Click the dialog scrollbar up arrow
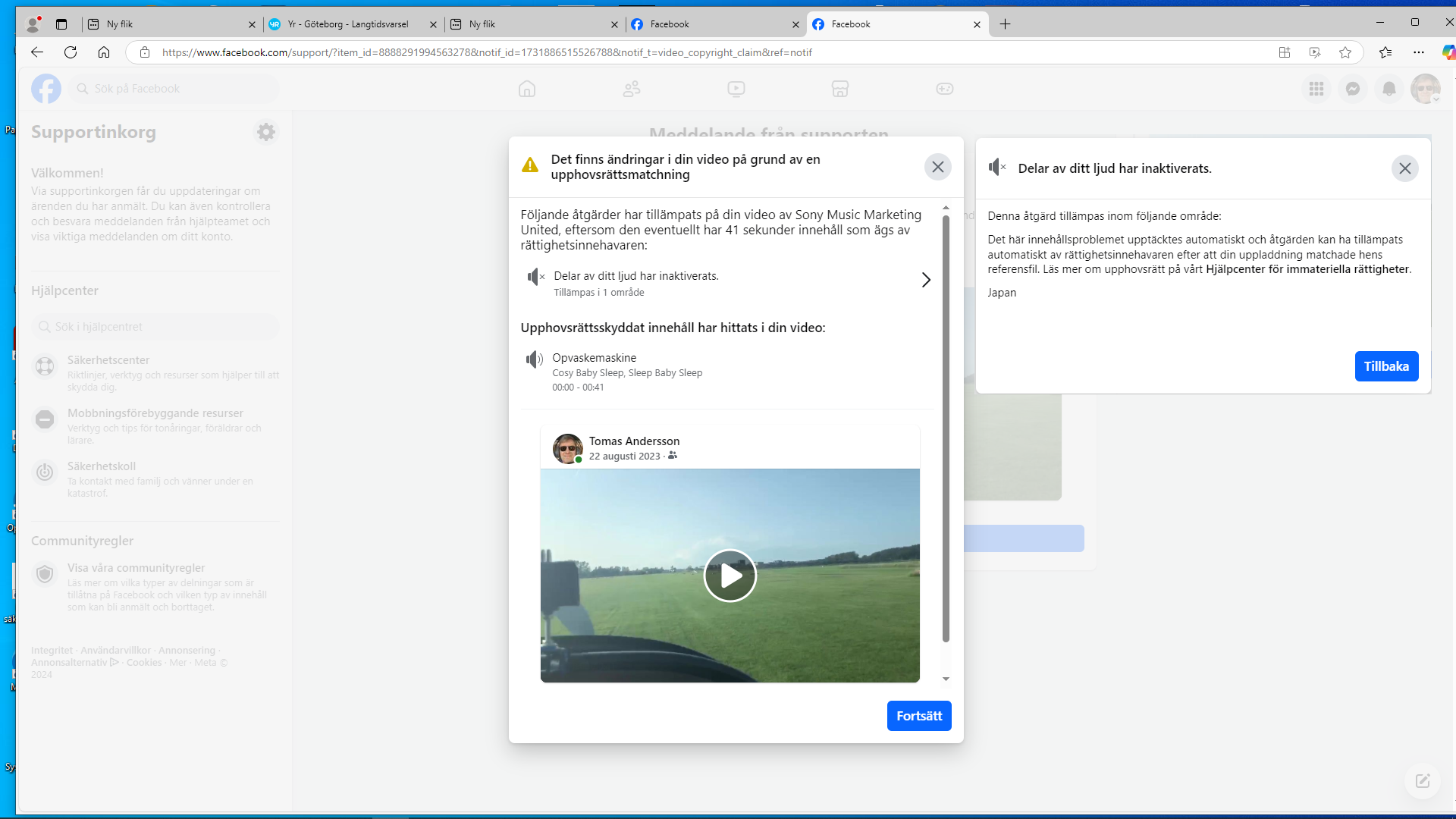 946,207
